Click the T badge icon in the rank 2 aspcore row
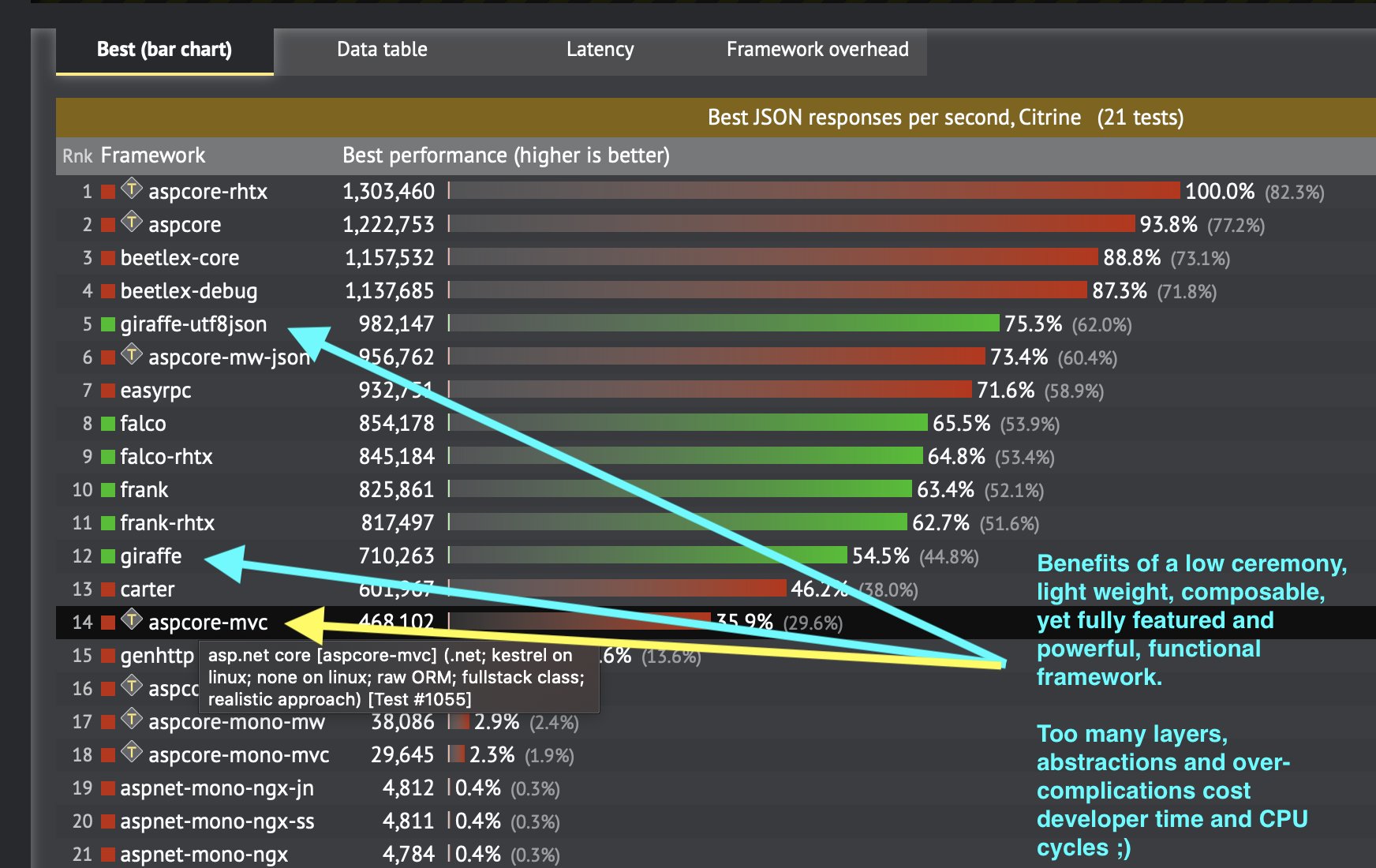The height and width of the screenshot is (868, 1376). point(132,223)
